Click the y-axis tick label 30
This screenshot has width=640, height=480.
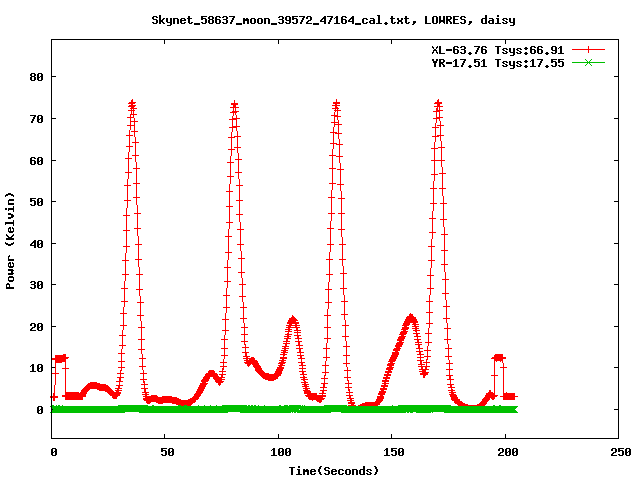click(x=36, y=285)
